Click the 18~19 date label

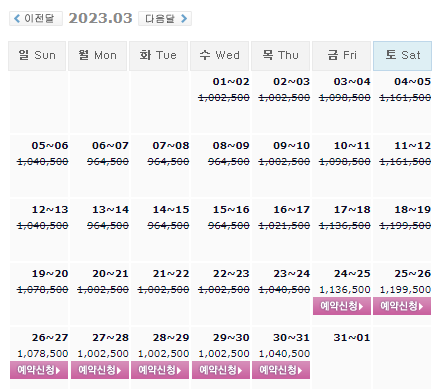(x=412, y=210)
